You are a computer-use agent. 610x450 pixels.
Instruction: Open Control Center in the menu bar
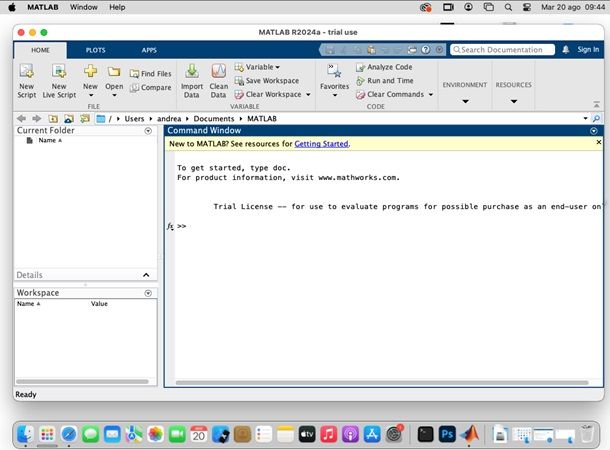[x=527, y=7]
